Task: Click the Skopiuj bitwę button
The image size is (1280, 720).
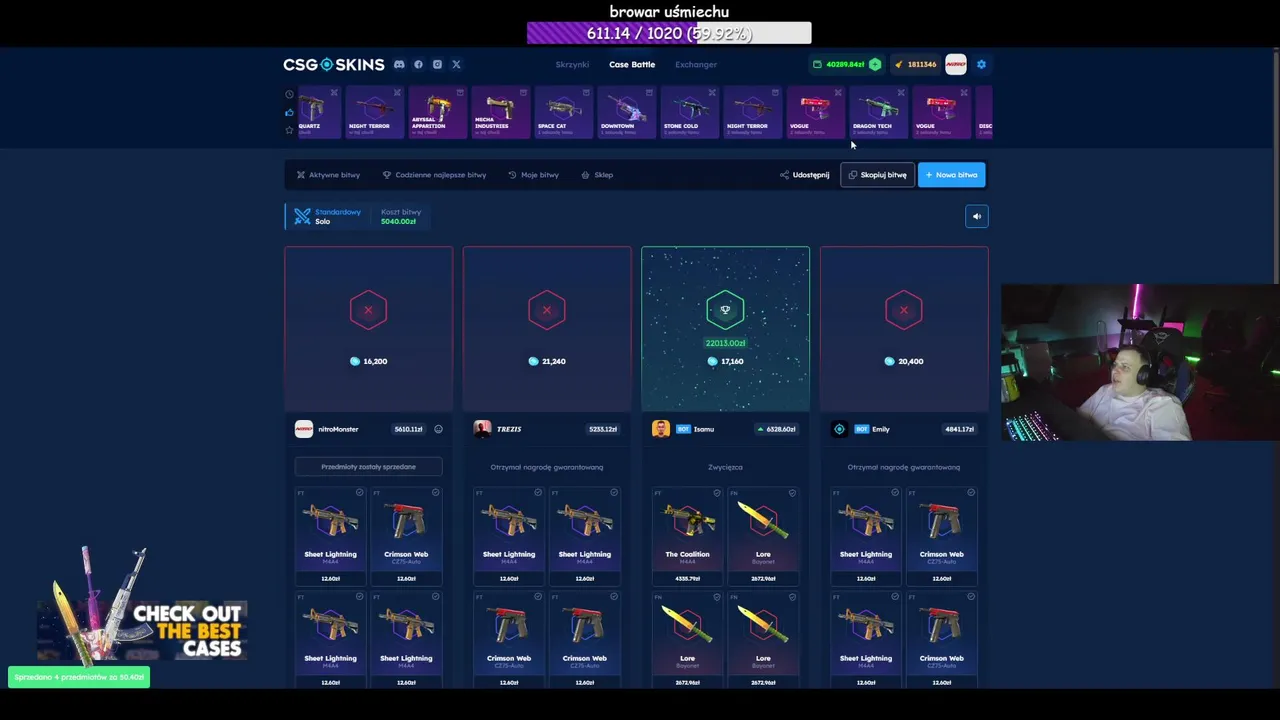Action: [x=877, y=175]
